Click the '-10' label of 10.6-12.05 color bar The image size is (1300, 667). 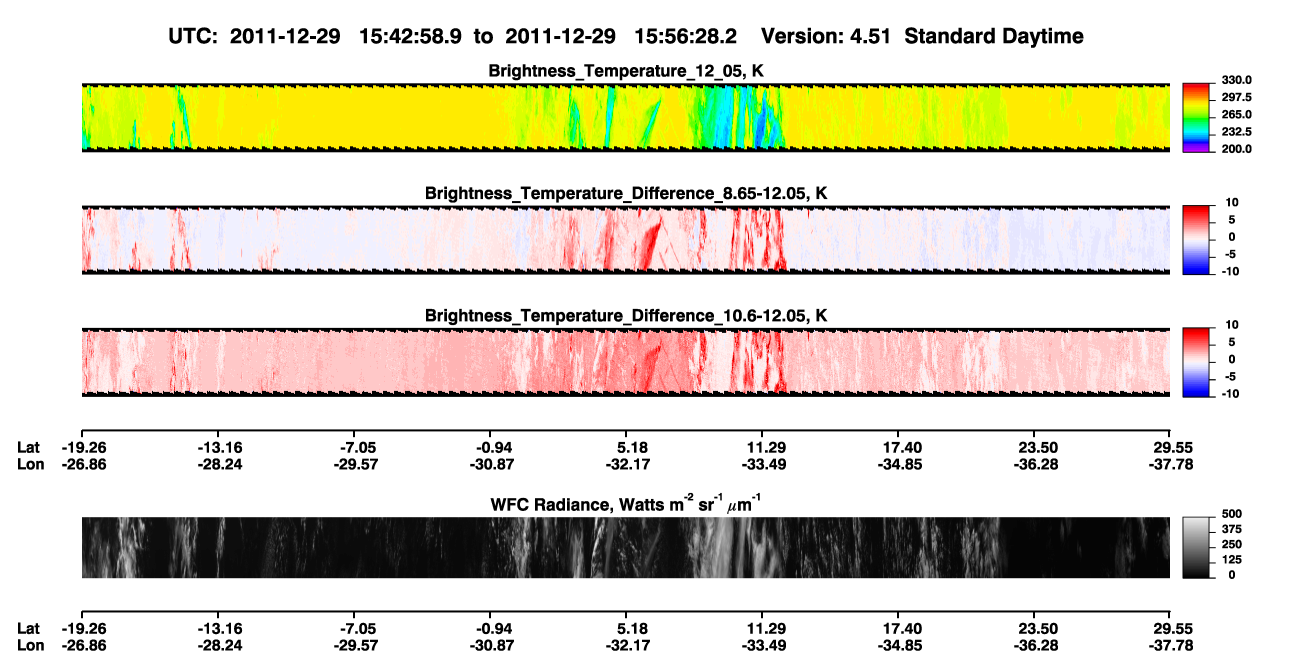[x=1230, y=393]
